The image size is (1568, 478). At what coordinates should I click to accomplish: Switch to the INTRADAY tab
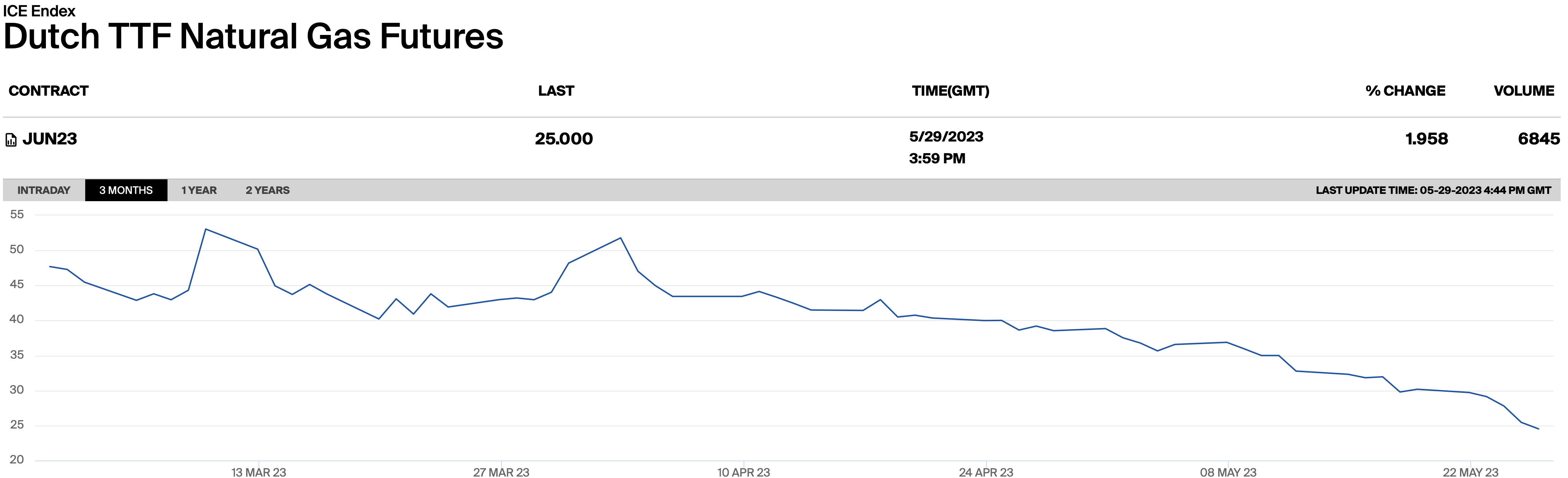pyautogui.click(x=44, y=190)
